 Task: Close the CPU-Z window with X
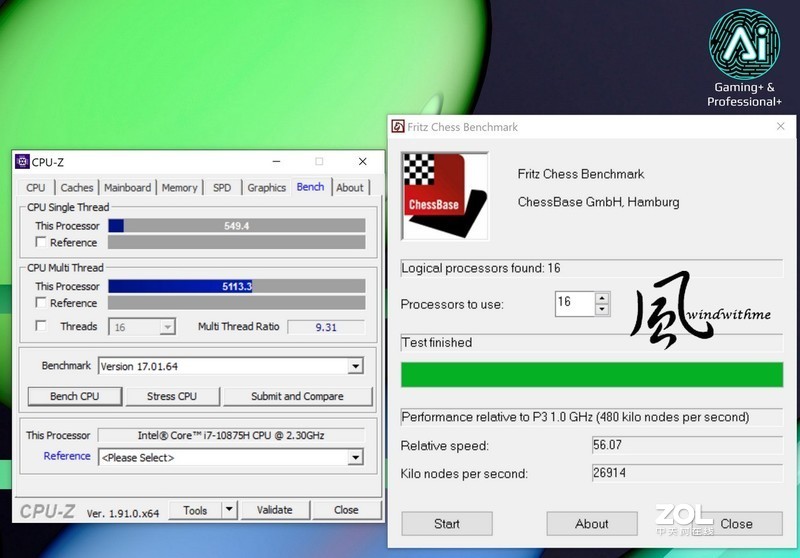click(x=363, y=162)
